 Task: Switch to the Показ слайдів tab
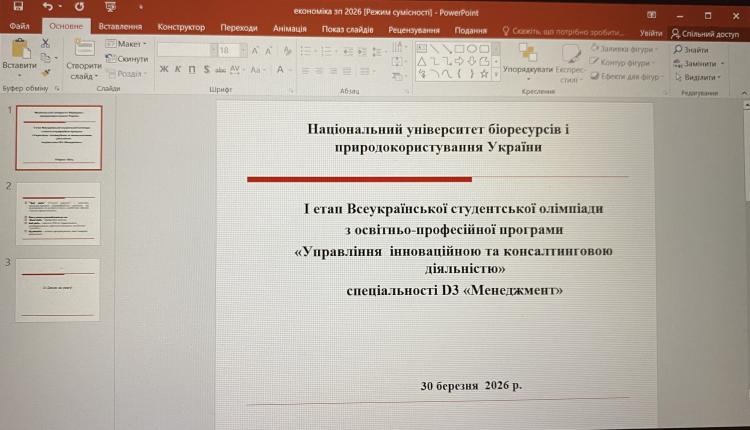pyautogui.click(x=347, y=30)
